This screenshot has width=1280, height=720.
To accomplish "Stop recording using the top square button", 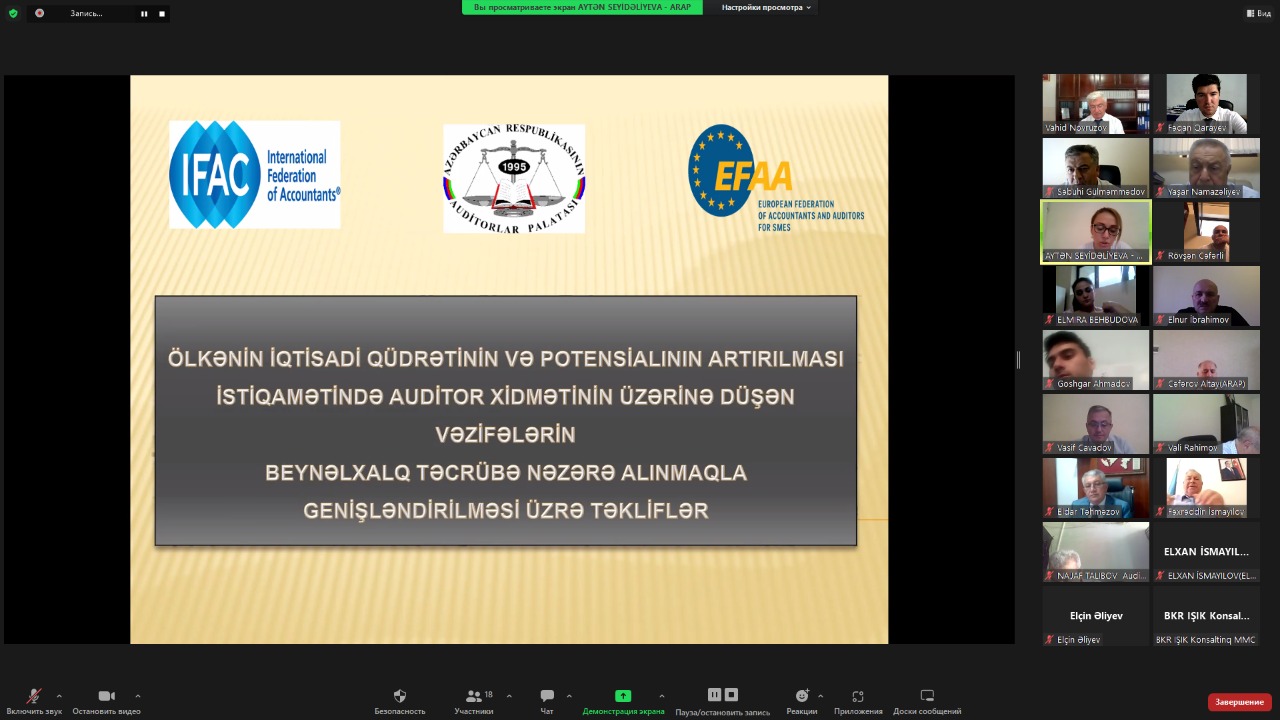I will click(162, 14).
